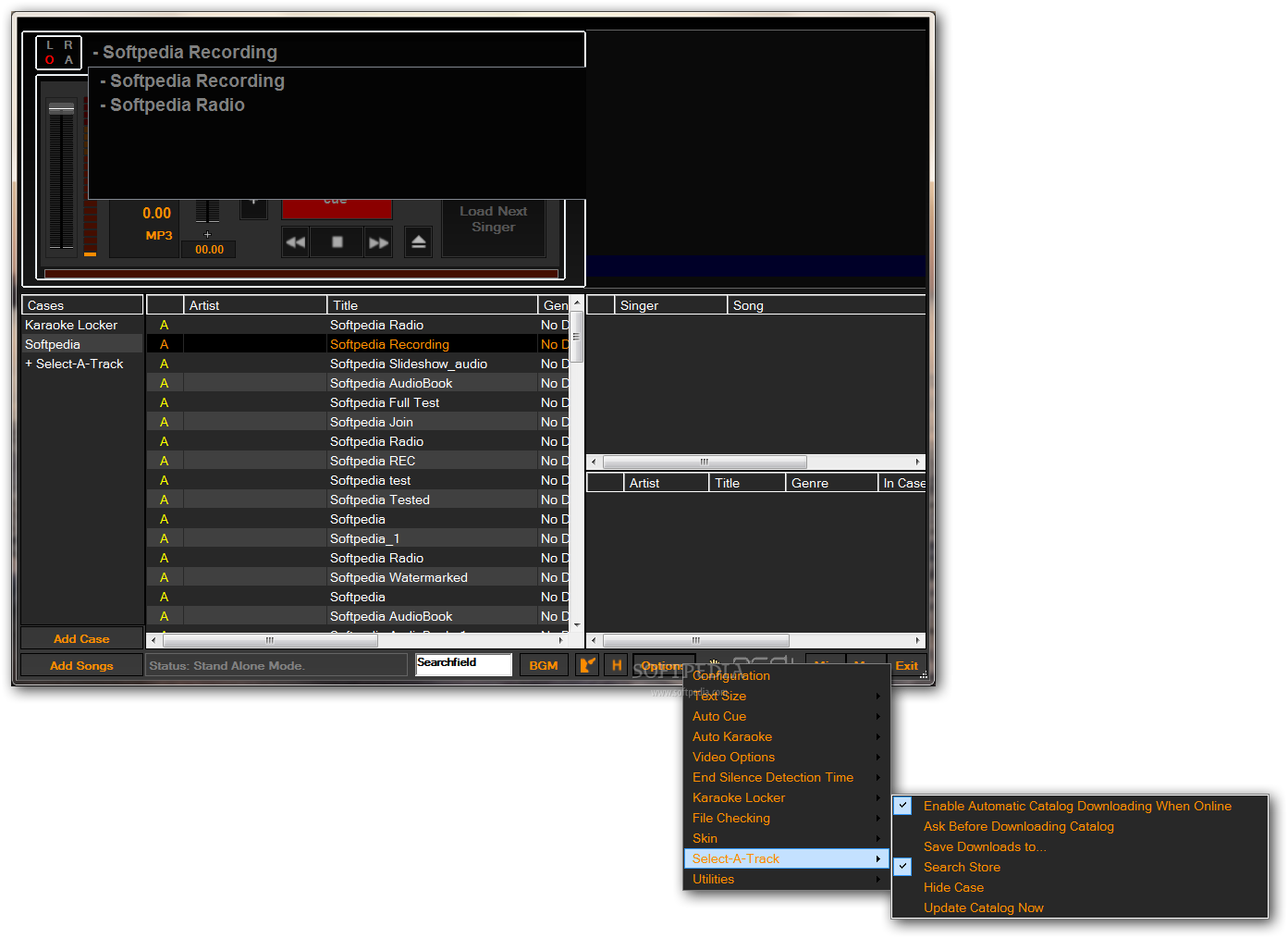Click the Title column header in the song list
1288x938 pixels.
[x=432, y=304]
